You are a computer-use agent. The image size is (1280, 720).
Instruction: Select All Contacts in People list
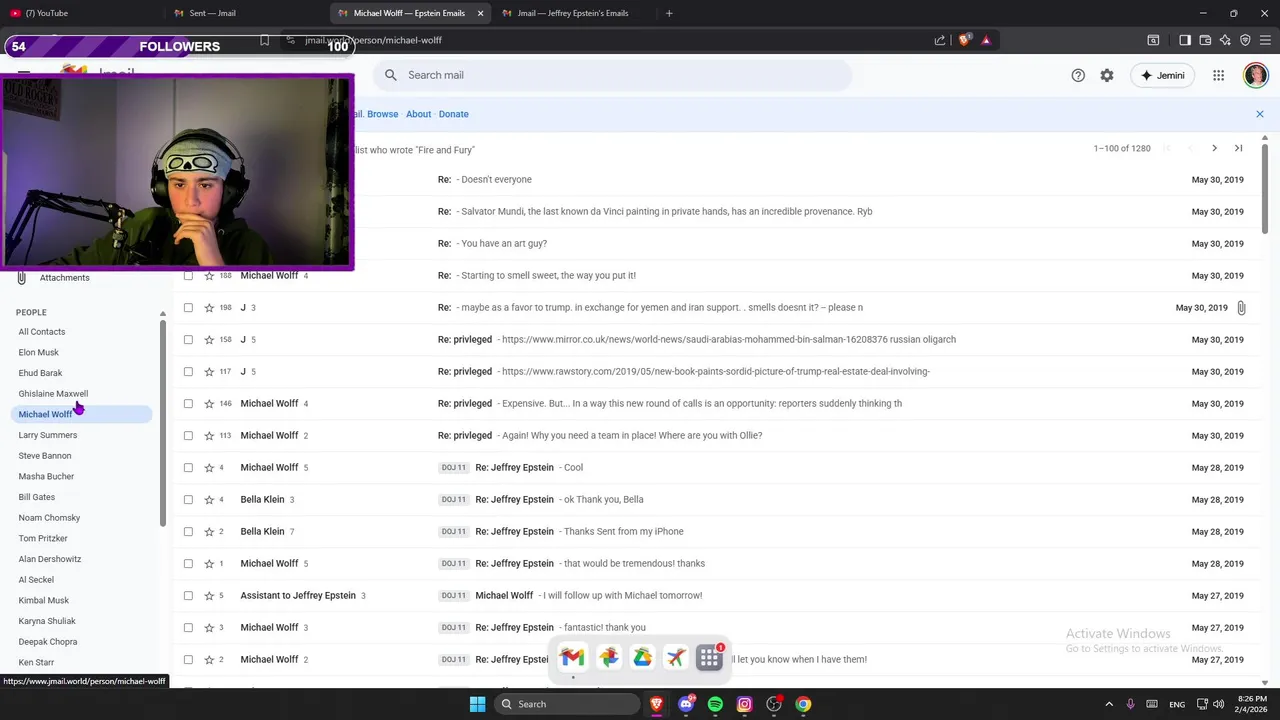[42, 332]
